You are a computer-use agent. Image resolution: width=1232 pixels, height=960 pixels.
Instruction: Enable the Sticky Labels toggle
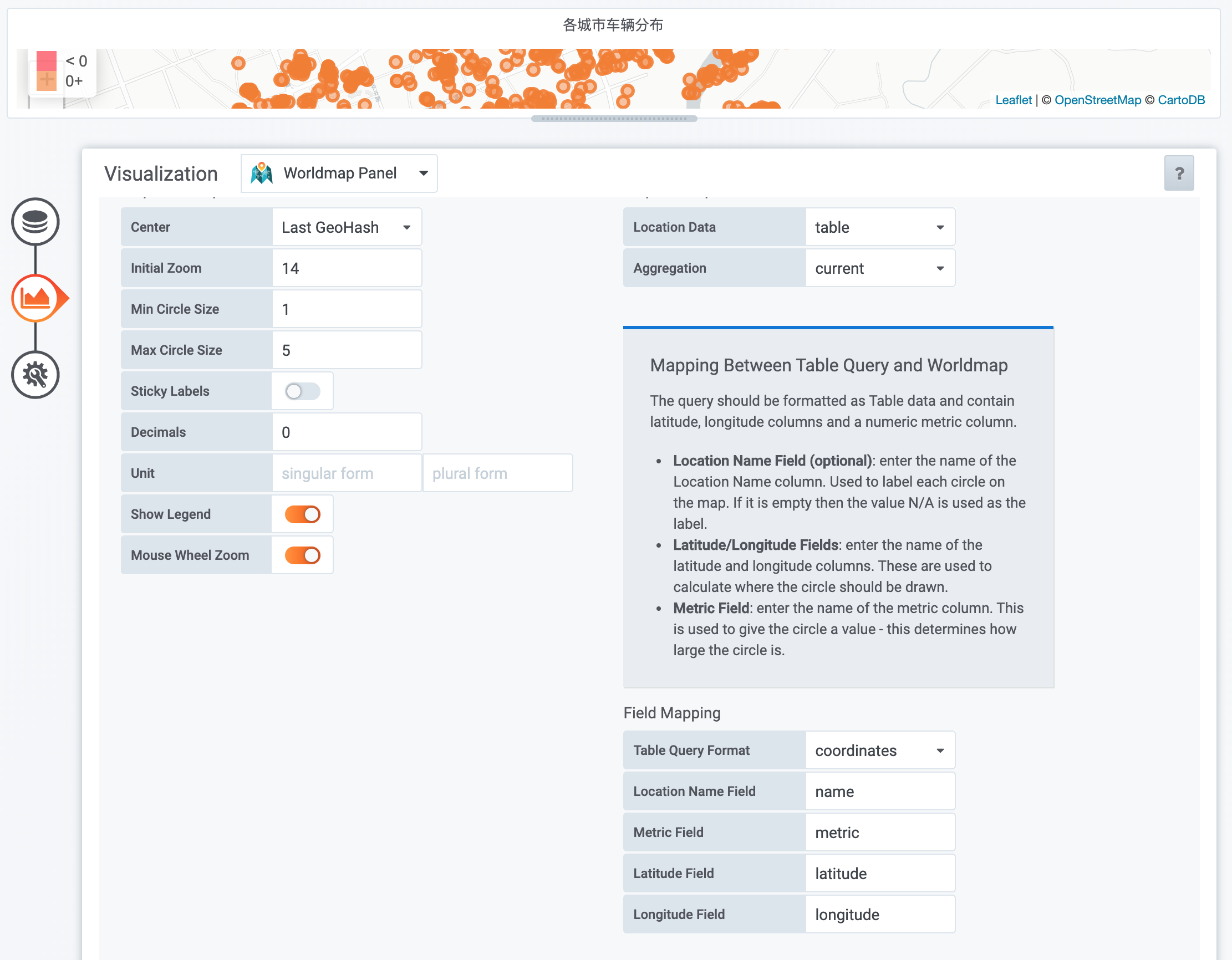(x=302, y=391)
